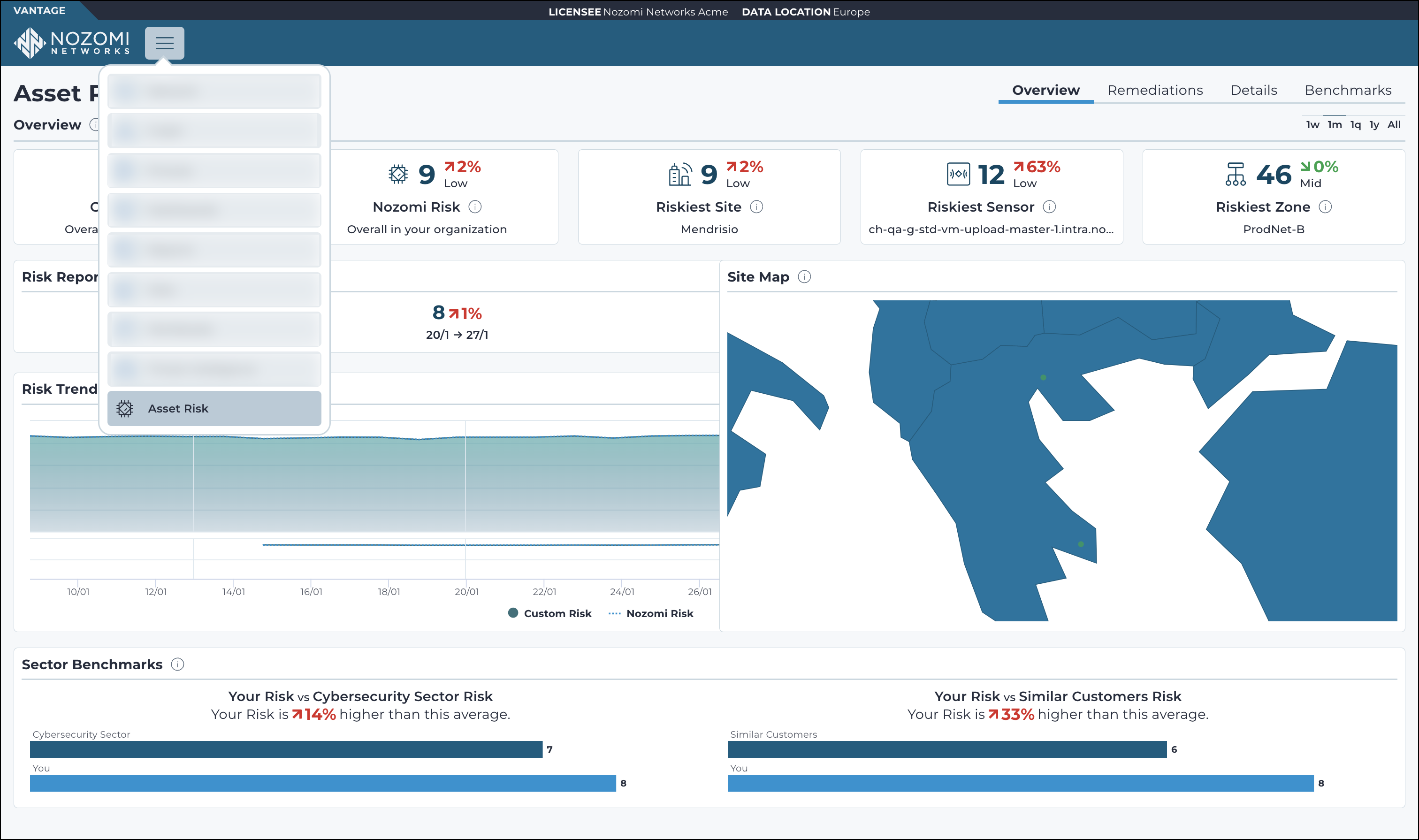
Task: Open the Benchmarks tab
Action: tap(1348, 90)
